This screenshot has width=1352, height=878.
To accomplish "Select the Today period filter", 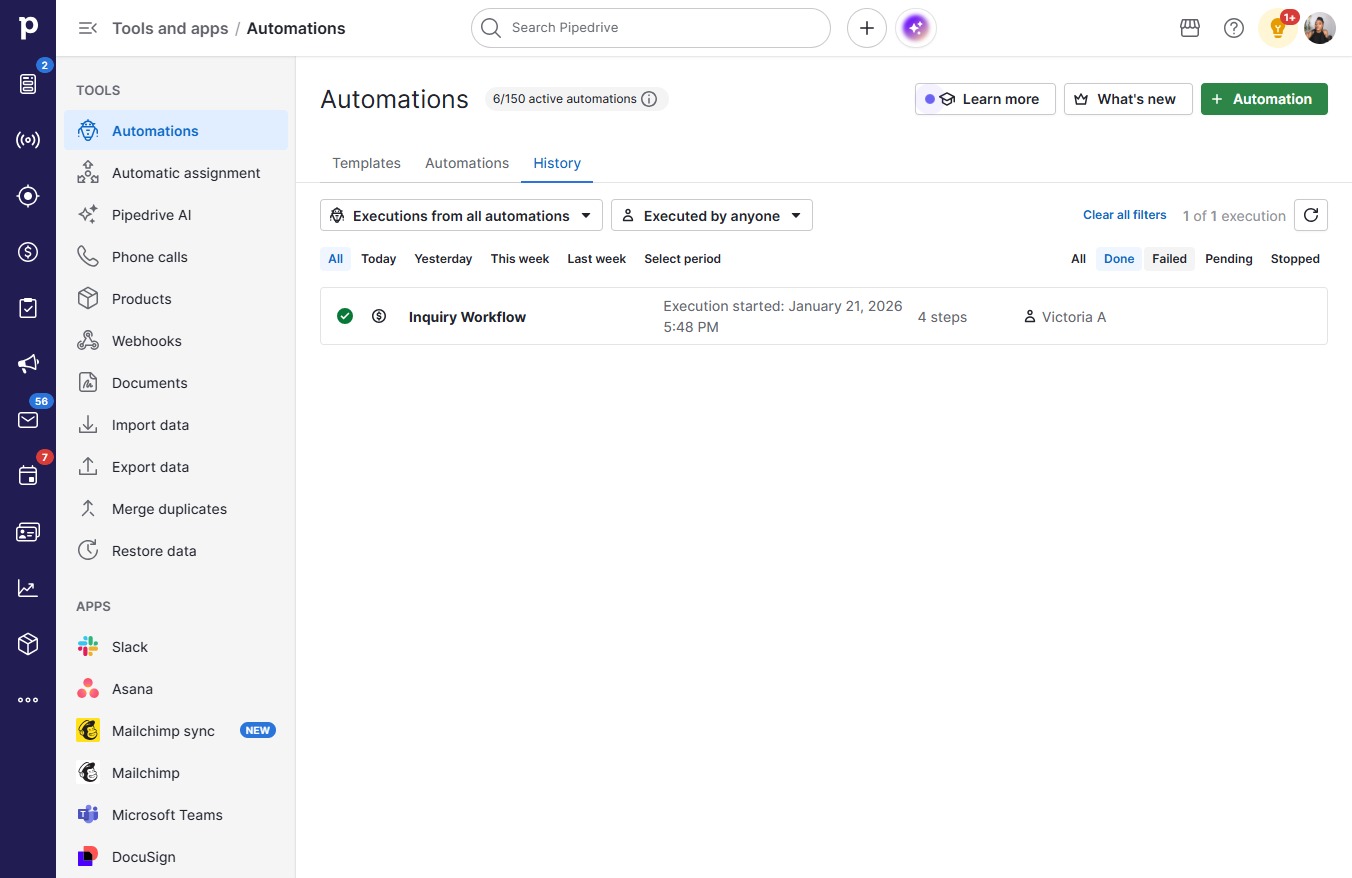I will [x=379, y=259].
